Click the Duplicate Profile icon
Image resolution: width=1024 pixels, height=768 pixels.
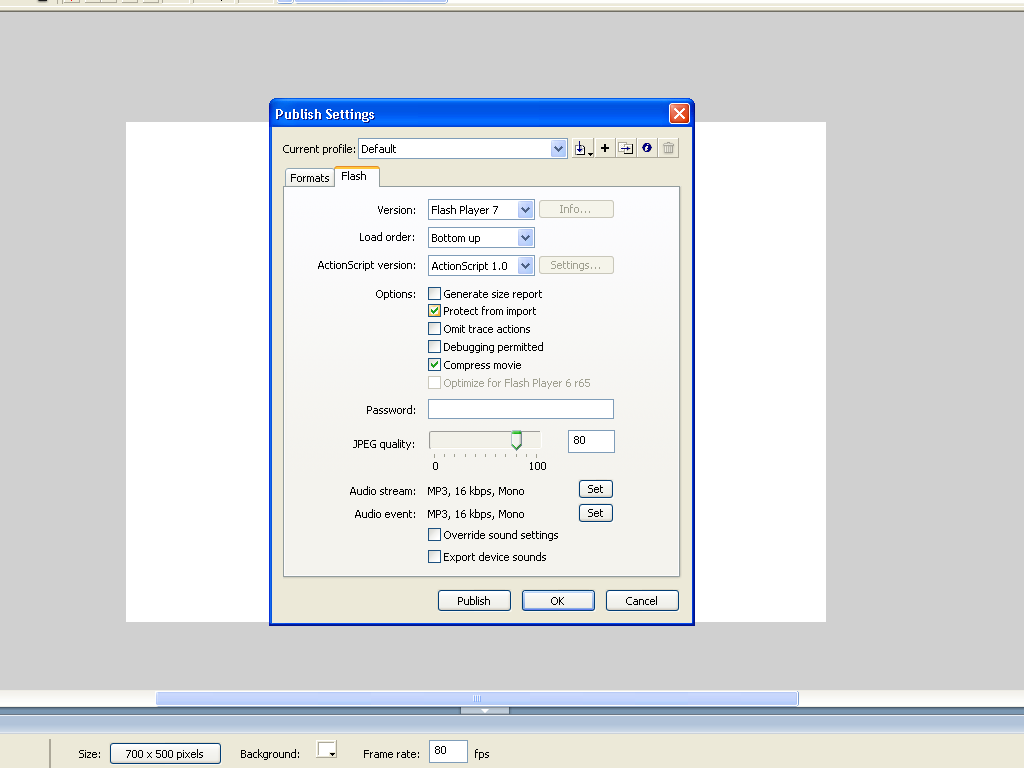[x=626, y=148]
